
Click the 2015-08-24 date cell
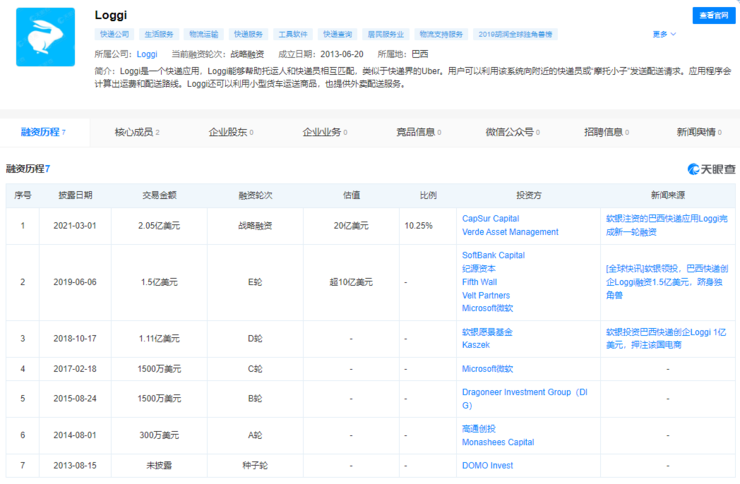pos(75,399)
